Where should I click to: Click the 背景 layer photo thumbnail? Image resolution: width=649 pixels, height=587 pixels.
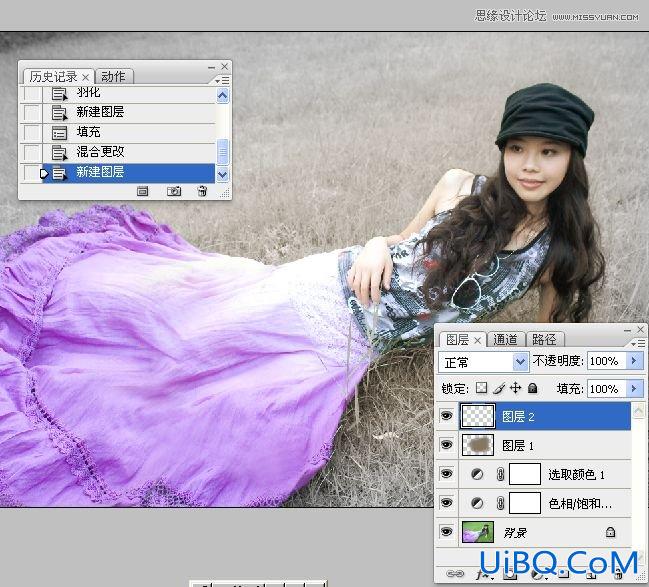point(478,532)
